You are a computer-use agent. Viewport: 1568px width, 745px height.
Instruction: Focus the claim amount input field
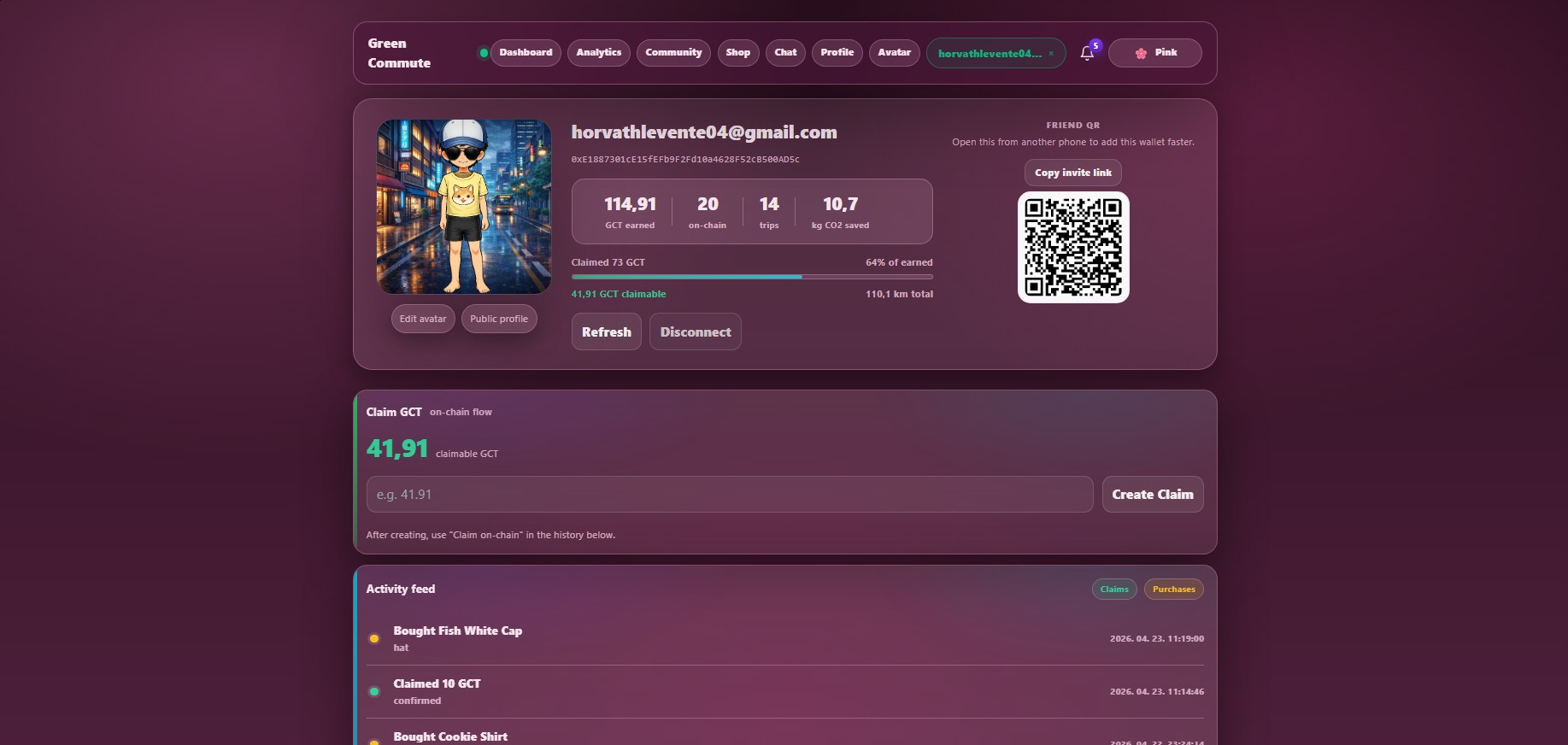pos(730,495)
